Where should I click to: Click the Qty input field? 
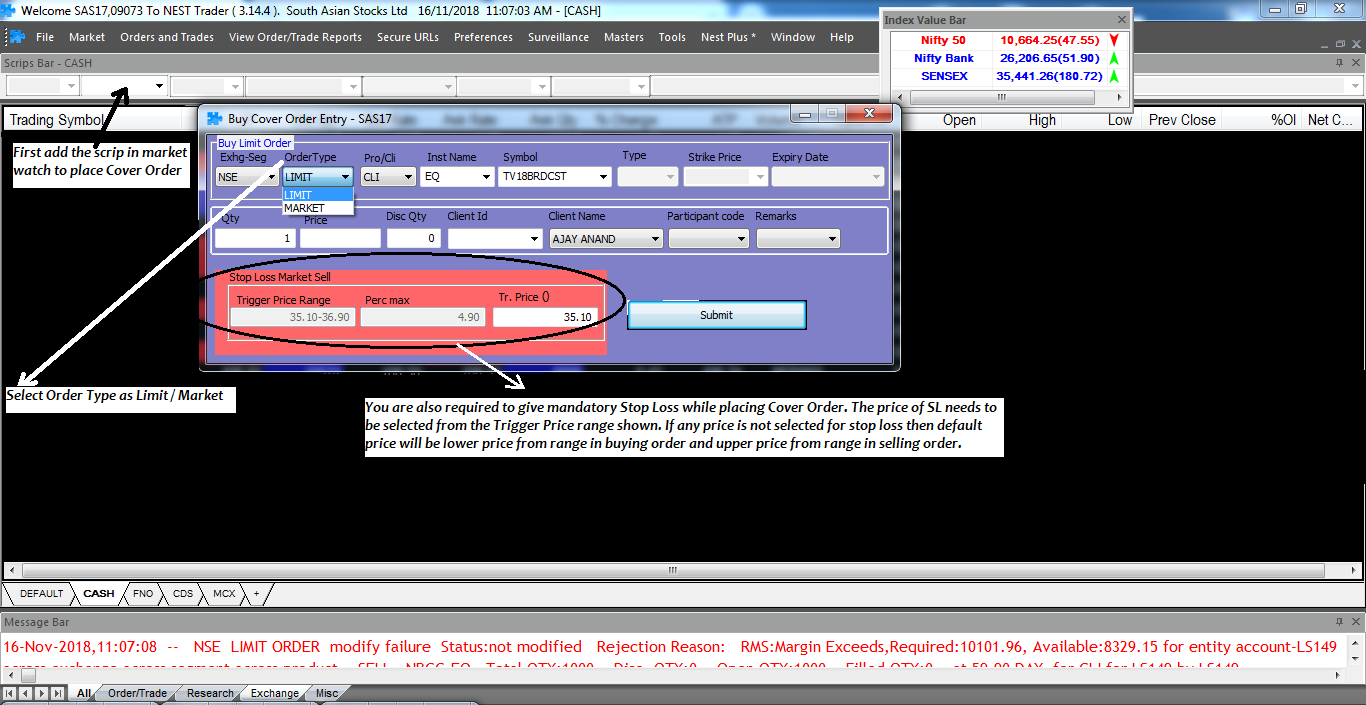click(x=255, y=239)
